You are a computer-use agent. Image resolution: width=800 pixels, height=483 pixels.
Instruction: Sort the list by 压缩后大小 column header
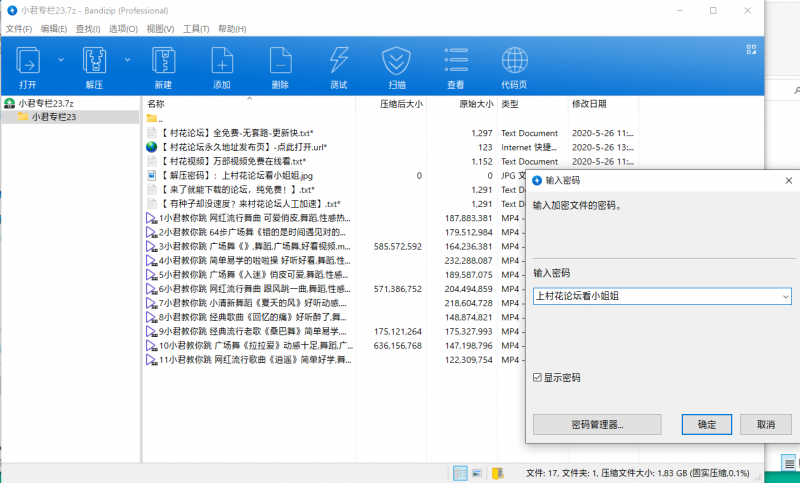pos(401,104)
